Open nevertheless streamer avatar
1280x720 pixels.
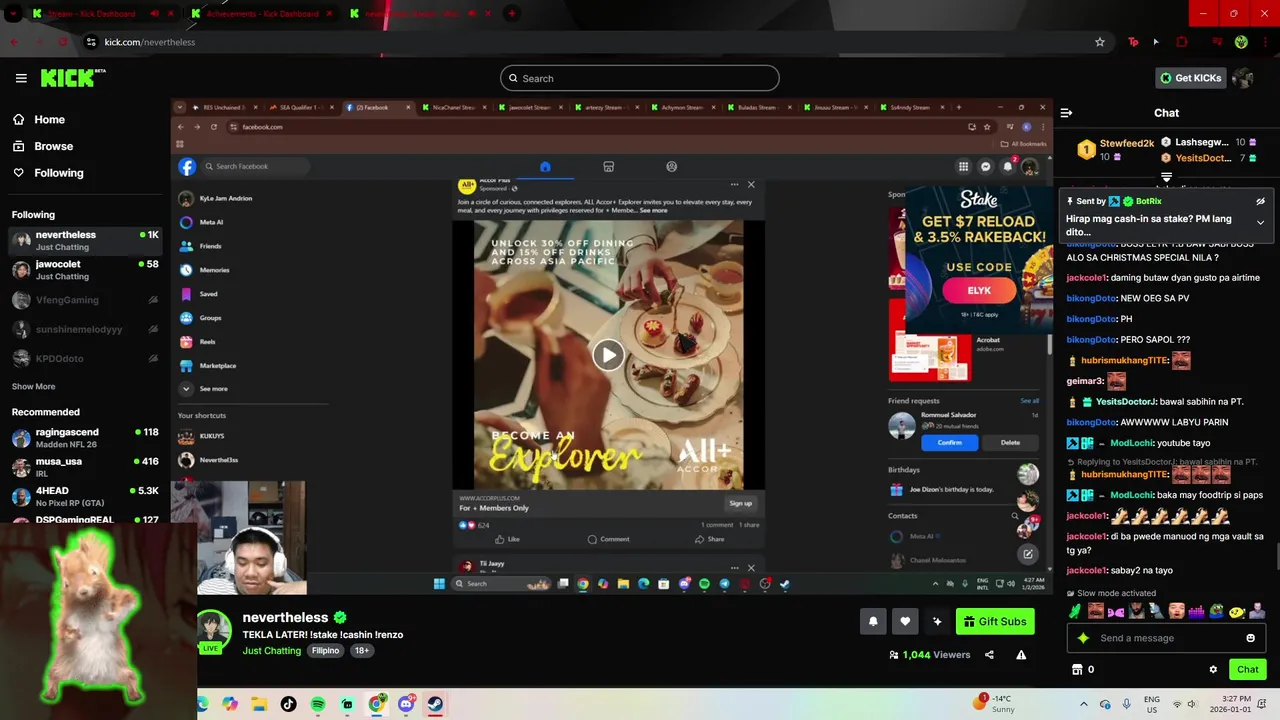[214, 630]
